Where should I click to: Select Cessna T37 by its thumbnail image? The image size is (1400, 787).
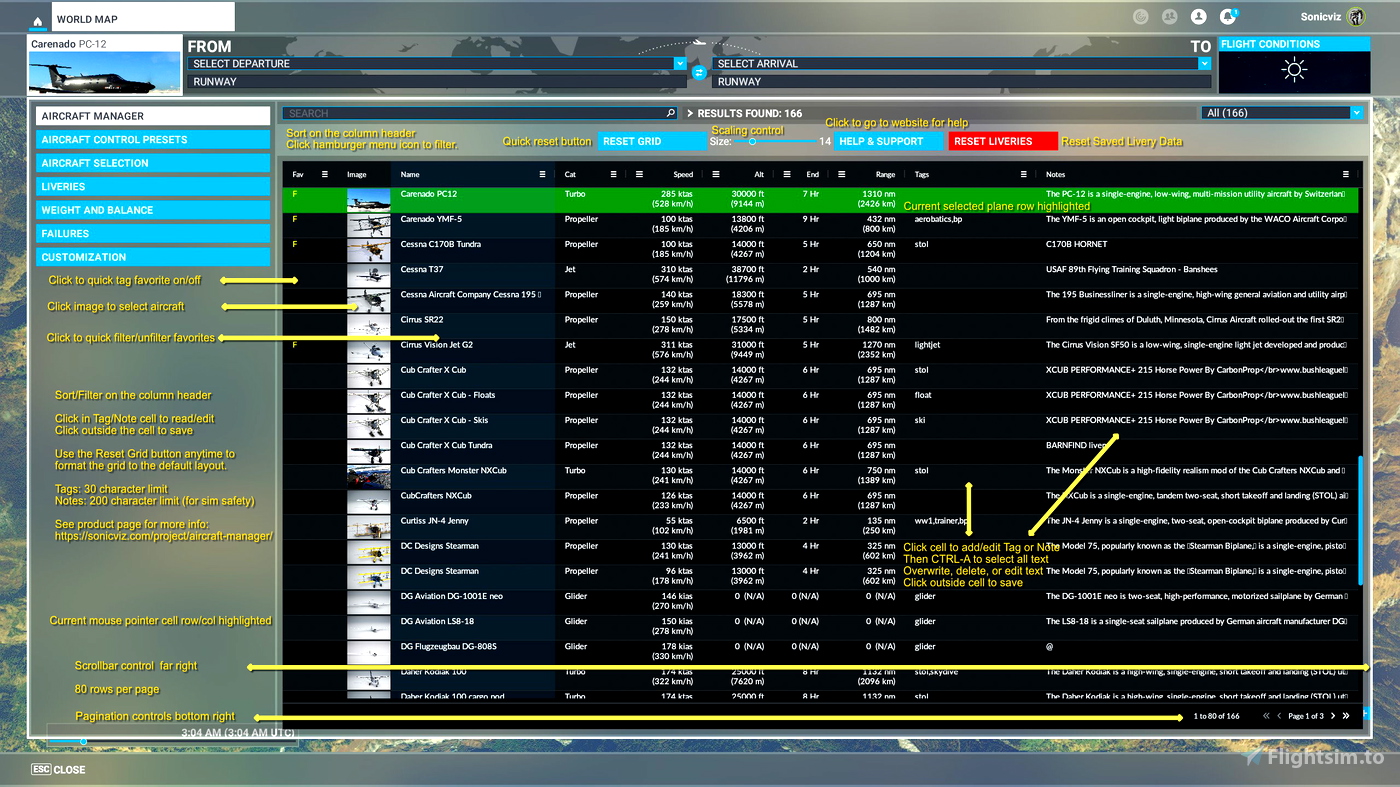[368, 276]
